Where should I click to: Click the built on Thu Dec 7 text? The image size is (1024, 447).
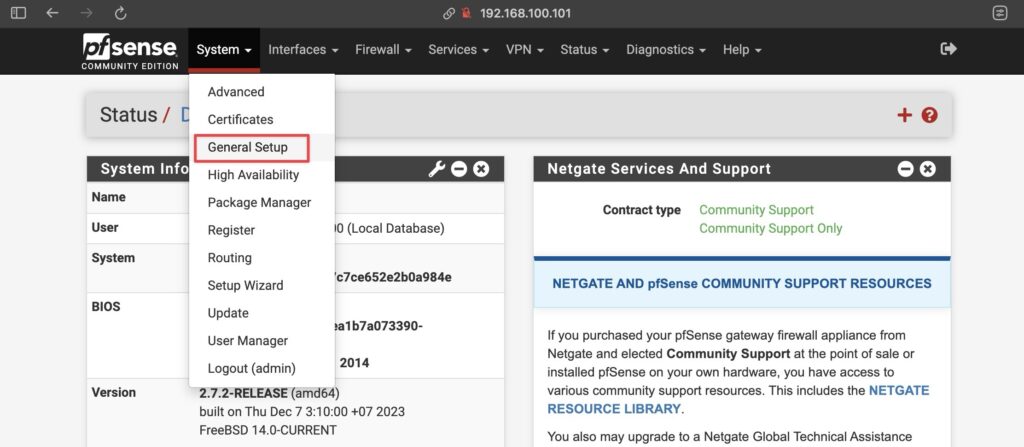pos(302,412)
